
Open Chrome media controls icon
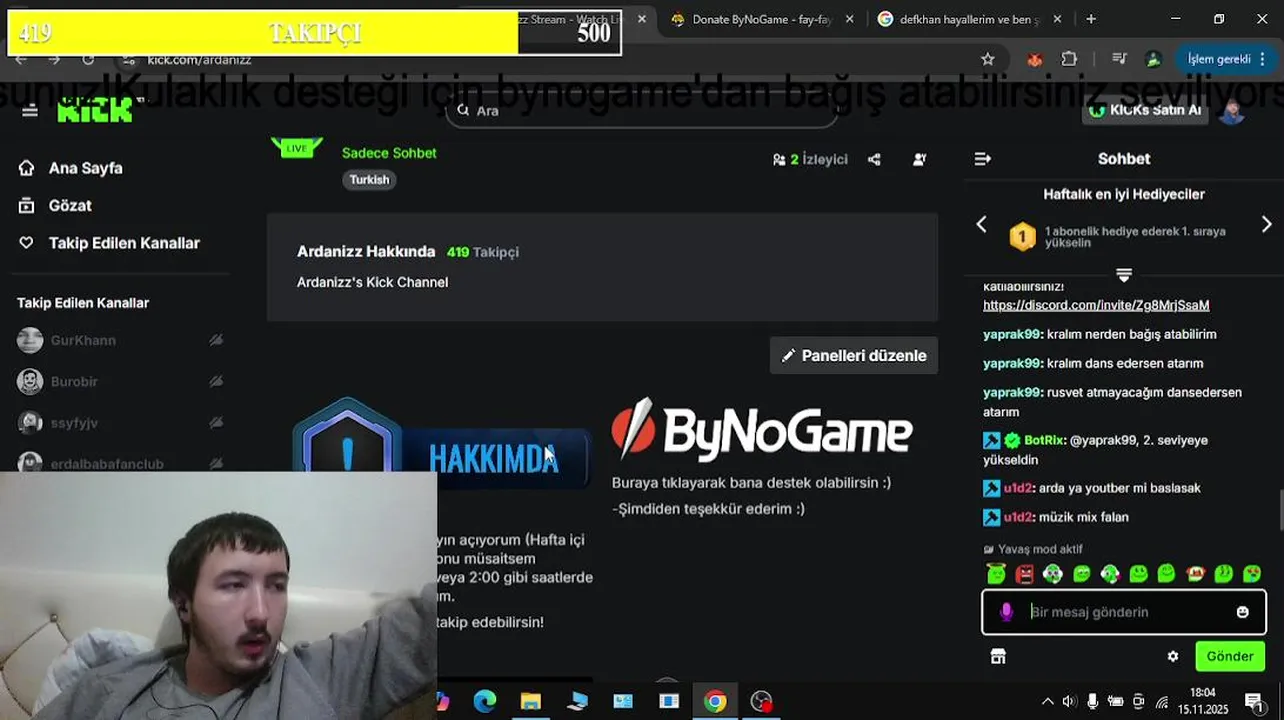(1119, 59)
